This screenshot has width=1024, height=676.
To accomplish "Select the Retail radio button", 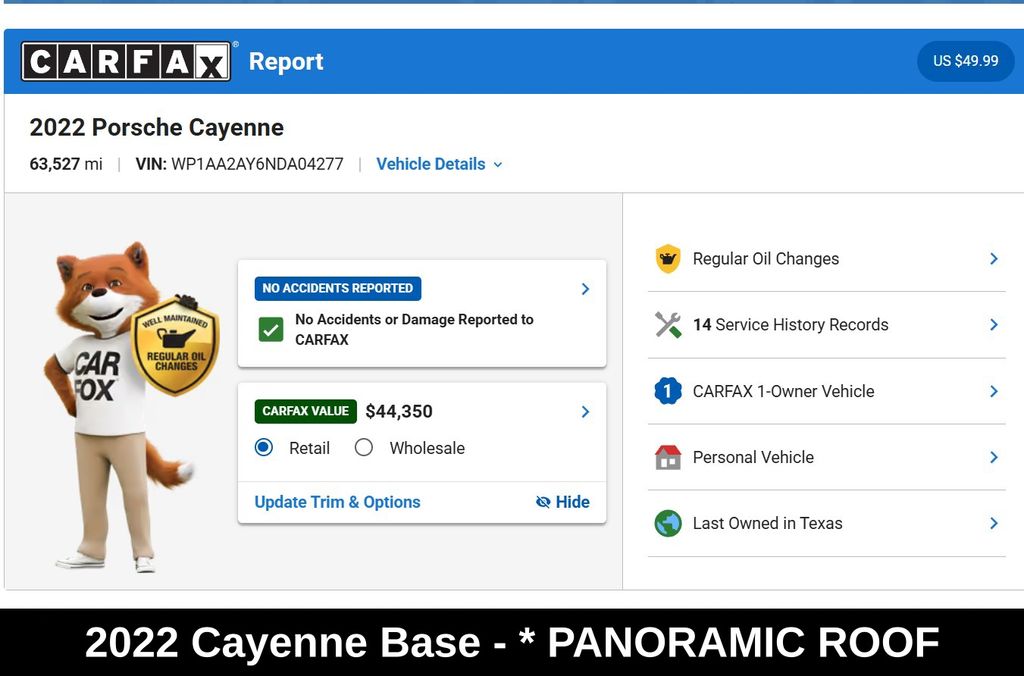I will click(x=264, y=447).
